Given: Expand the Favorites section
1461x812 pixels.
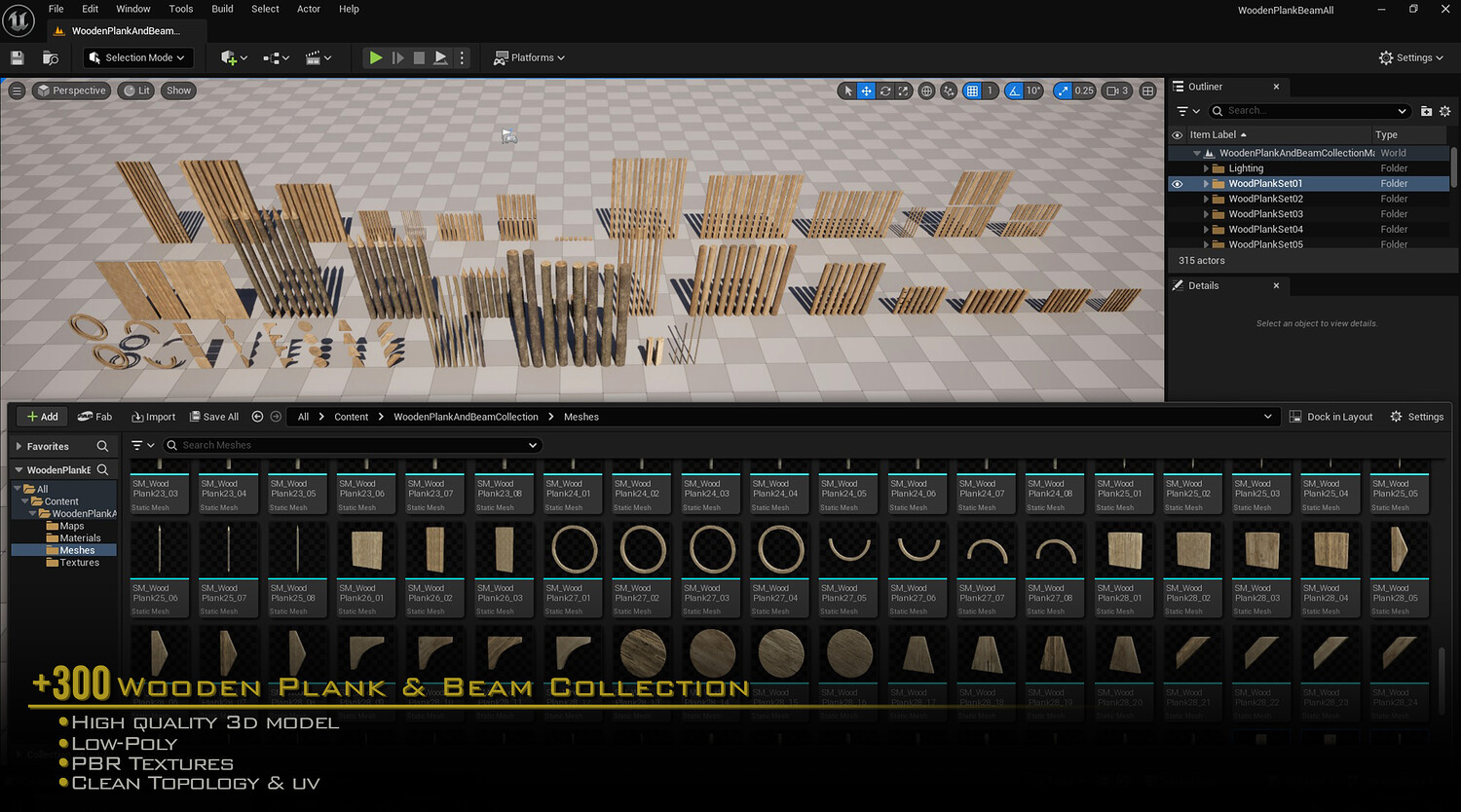Looking at the screenshot, I should (x=19, y=446).
